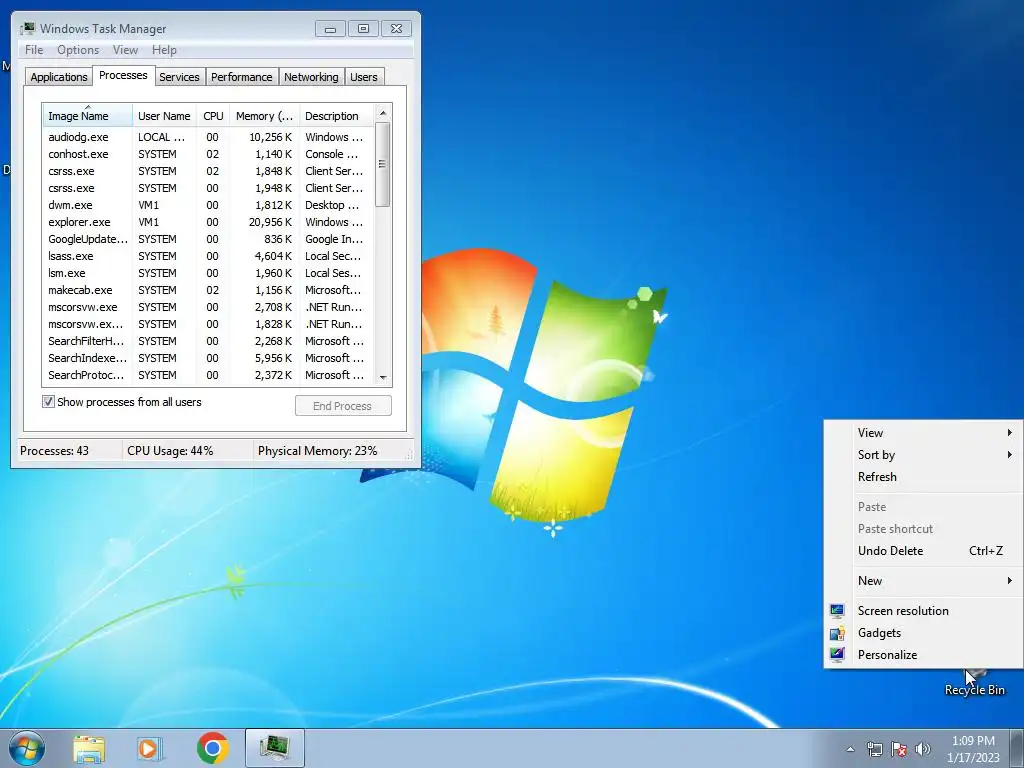Expand the Sort by submenu
The height and width of the screenshot is (768, 1024).
[x=923, y=455]
